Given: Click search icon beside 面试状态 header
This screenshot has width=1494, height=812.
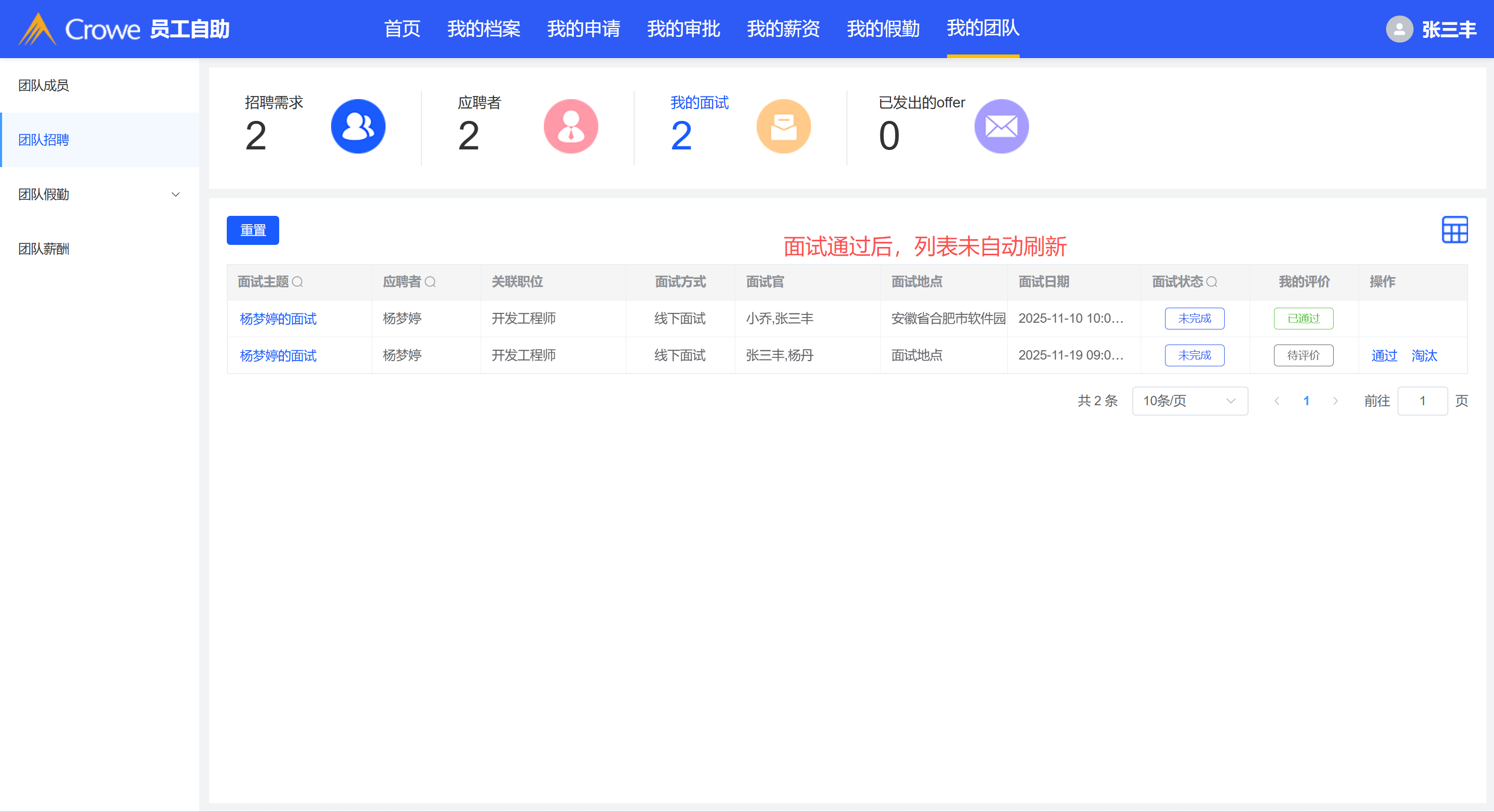Looking at the screenshot, I should [1212, 282].
